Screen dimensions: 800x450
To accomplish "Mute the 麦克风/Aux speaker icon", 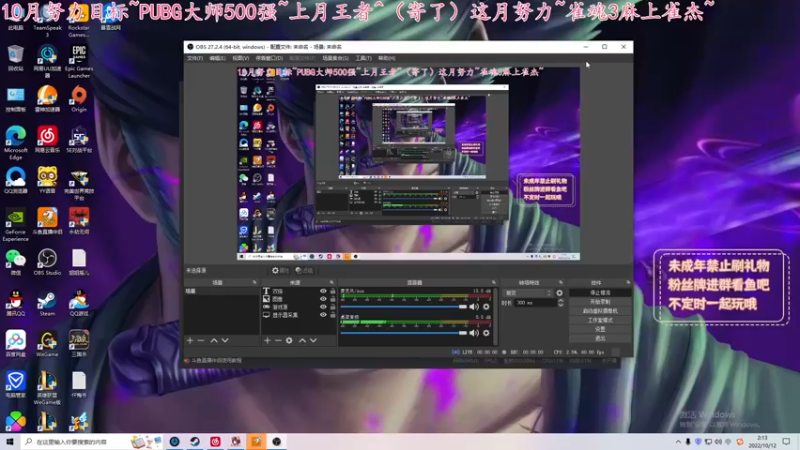I will click(x=474, y=307).
